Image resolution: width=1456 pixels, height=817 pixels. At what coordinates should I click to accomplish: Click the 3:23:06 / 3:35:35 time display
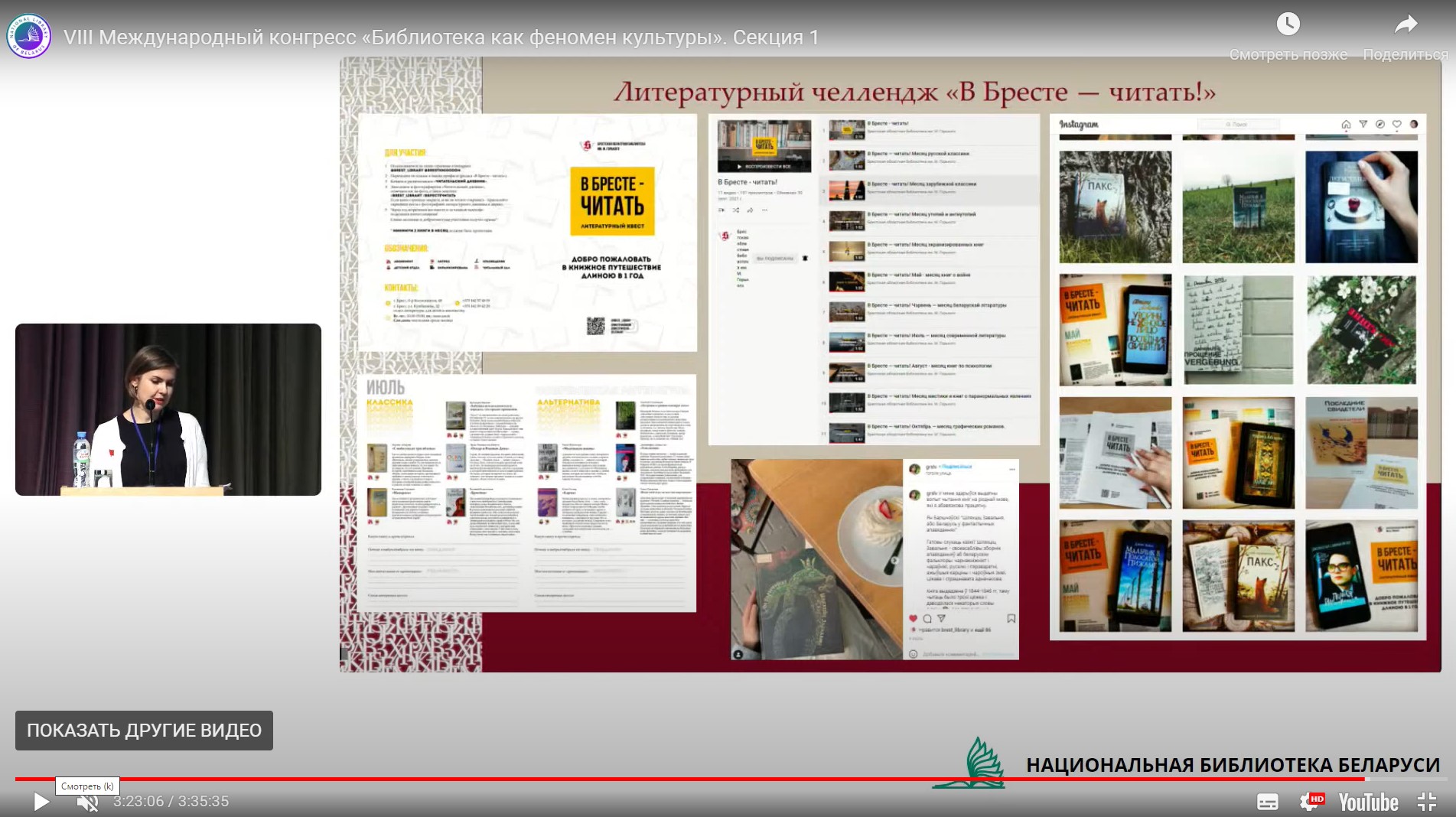click(x=171, y=802)
